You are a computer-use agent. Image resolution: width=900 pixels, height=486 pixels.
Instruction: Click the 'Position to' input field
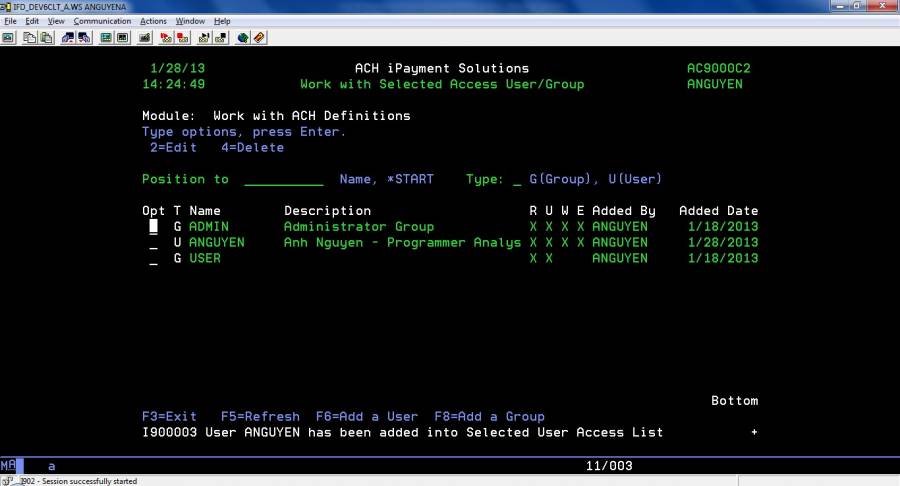tap(283, 180)
